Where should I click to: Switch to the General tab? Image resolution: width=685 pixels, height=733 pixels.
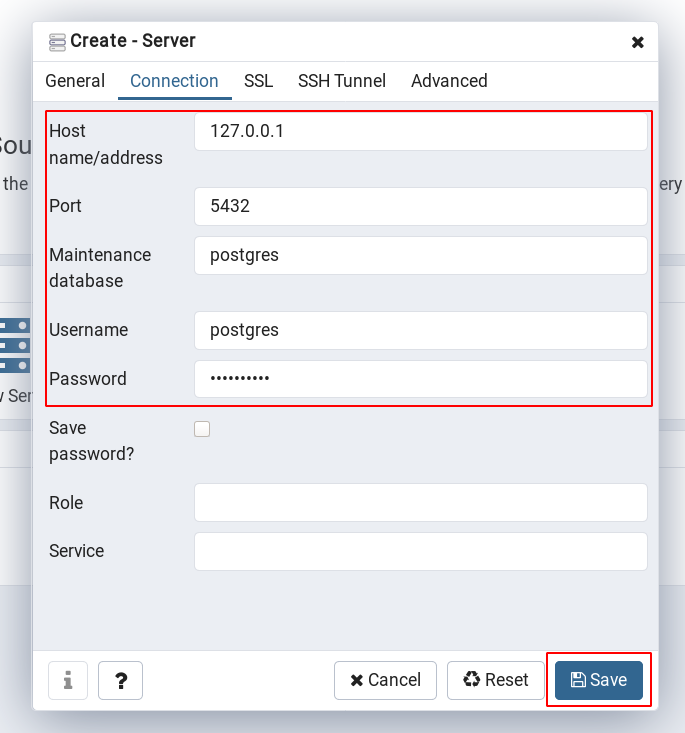point(75,81)
